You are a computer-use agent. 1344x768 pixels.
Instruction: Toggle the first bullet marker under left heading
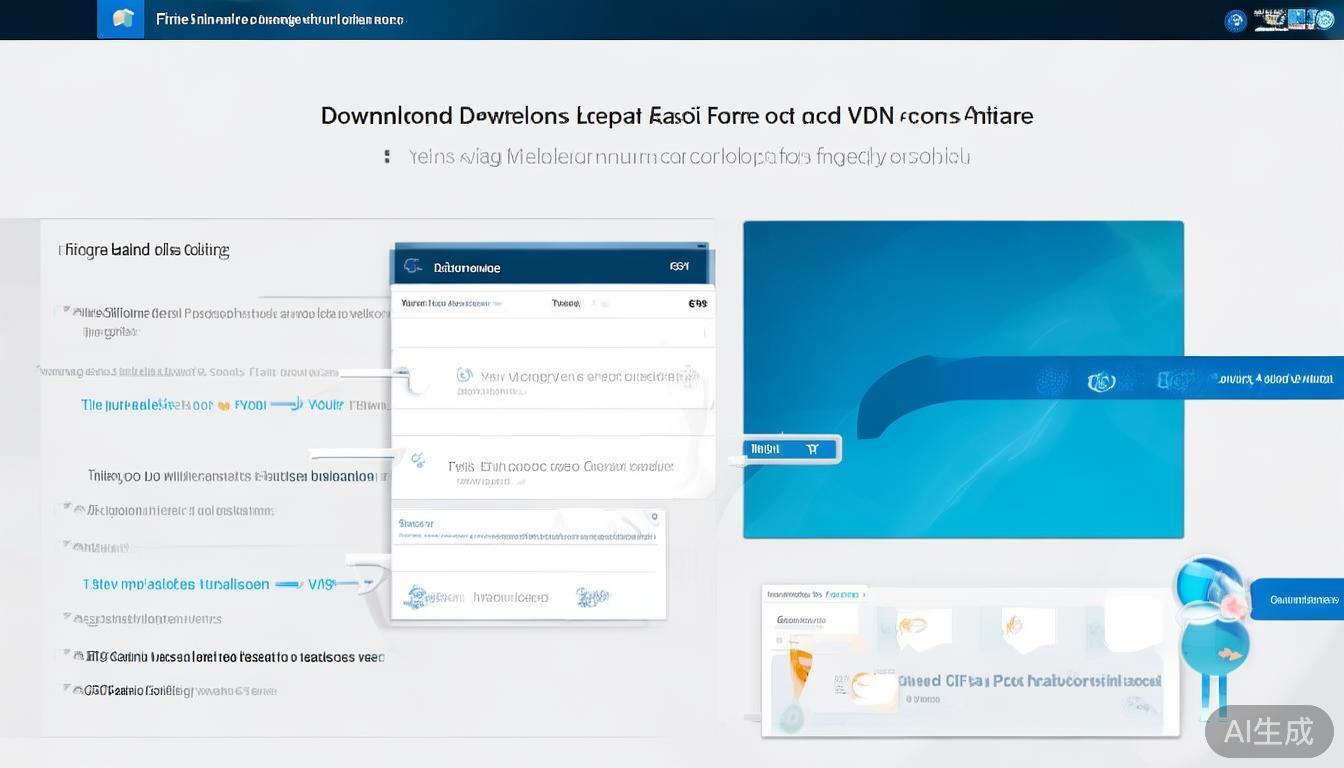(66, 312)
